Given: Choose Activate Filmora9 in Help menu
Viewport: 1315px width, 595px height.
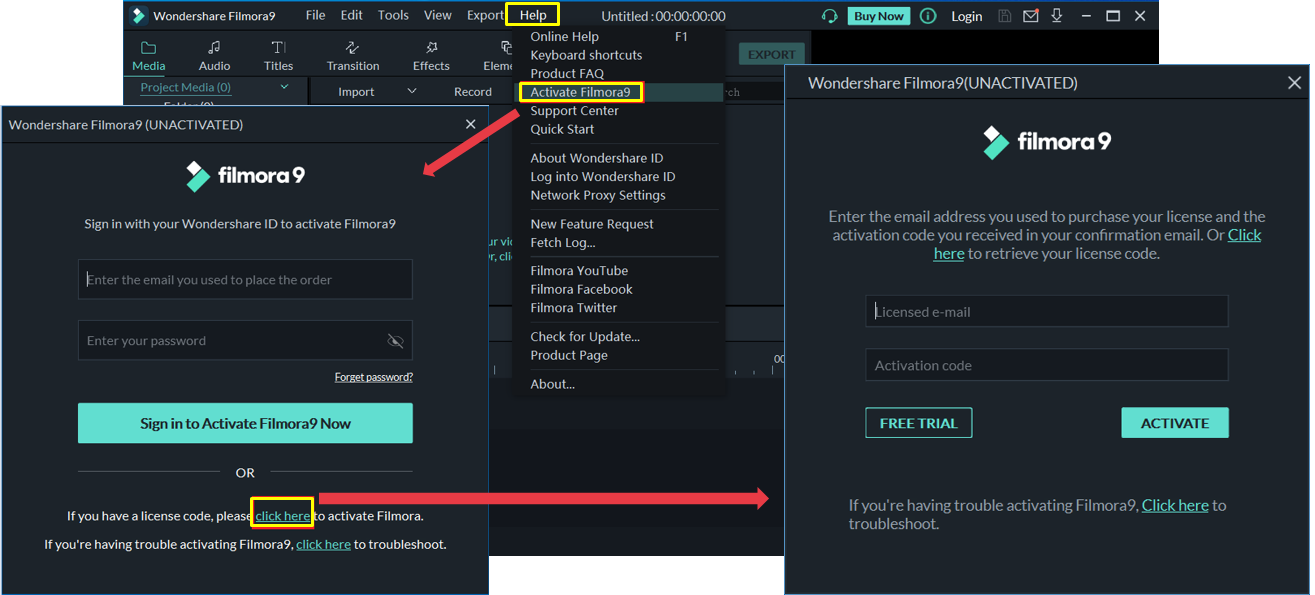Looking at the screenshot, I should (x=580, y=92).
